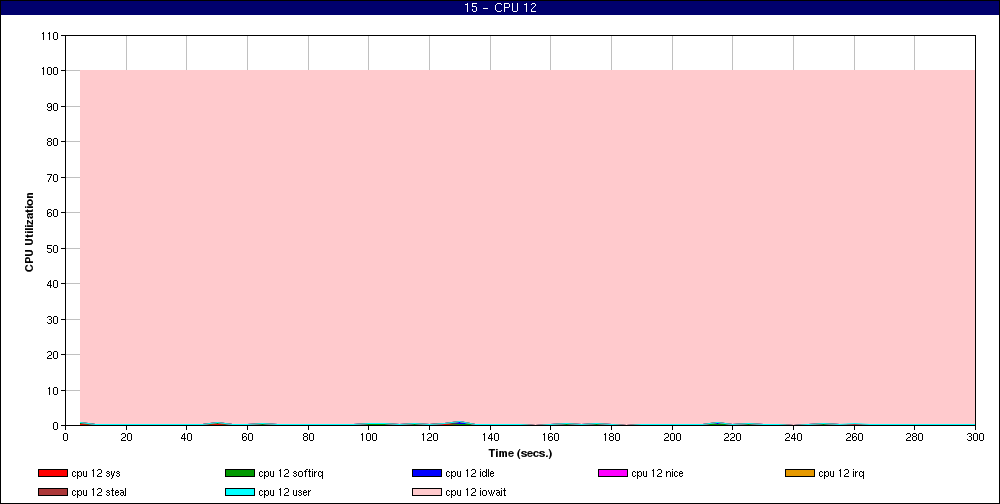Click the brown cpu 12 steal swatch

click(x=53, y=493)
